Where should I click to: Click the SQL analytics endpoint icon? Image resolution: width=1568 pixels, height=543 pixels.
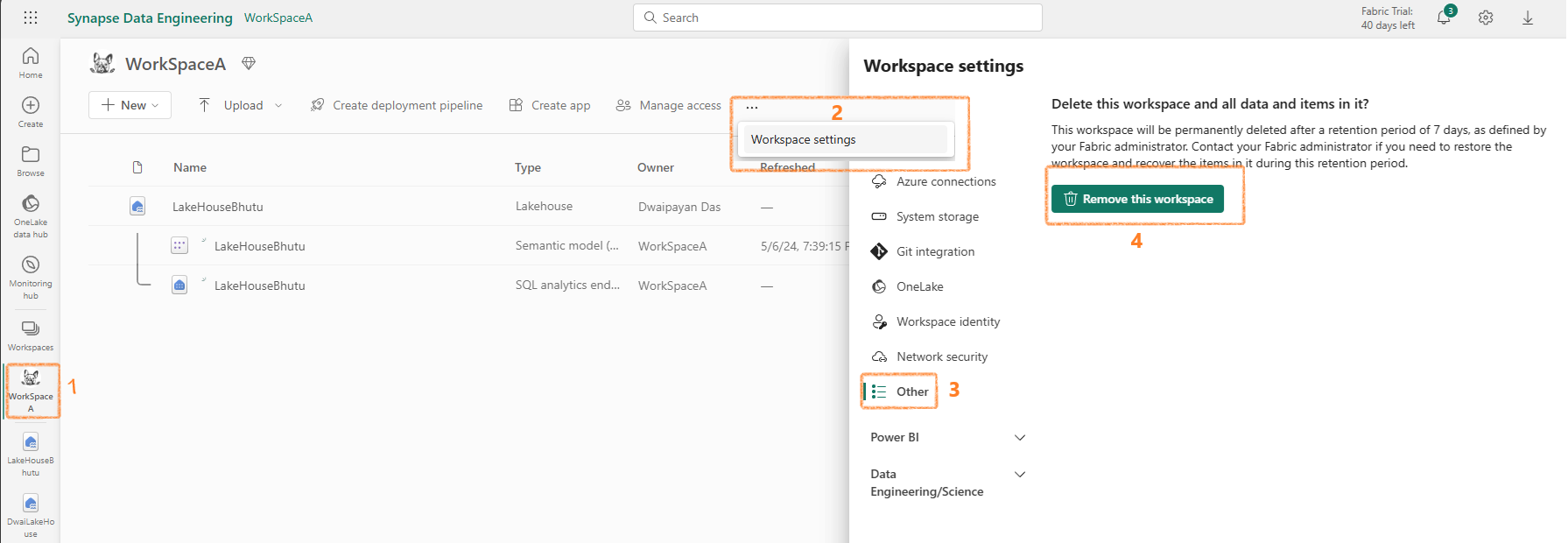(x=179, y=286)
